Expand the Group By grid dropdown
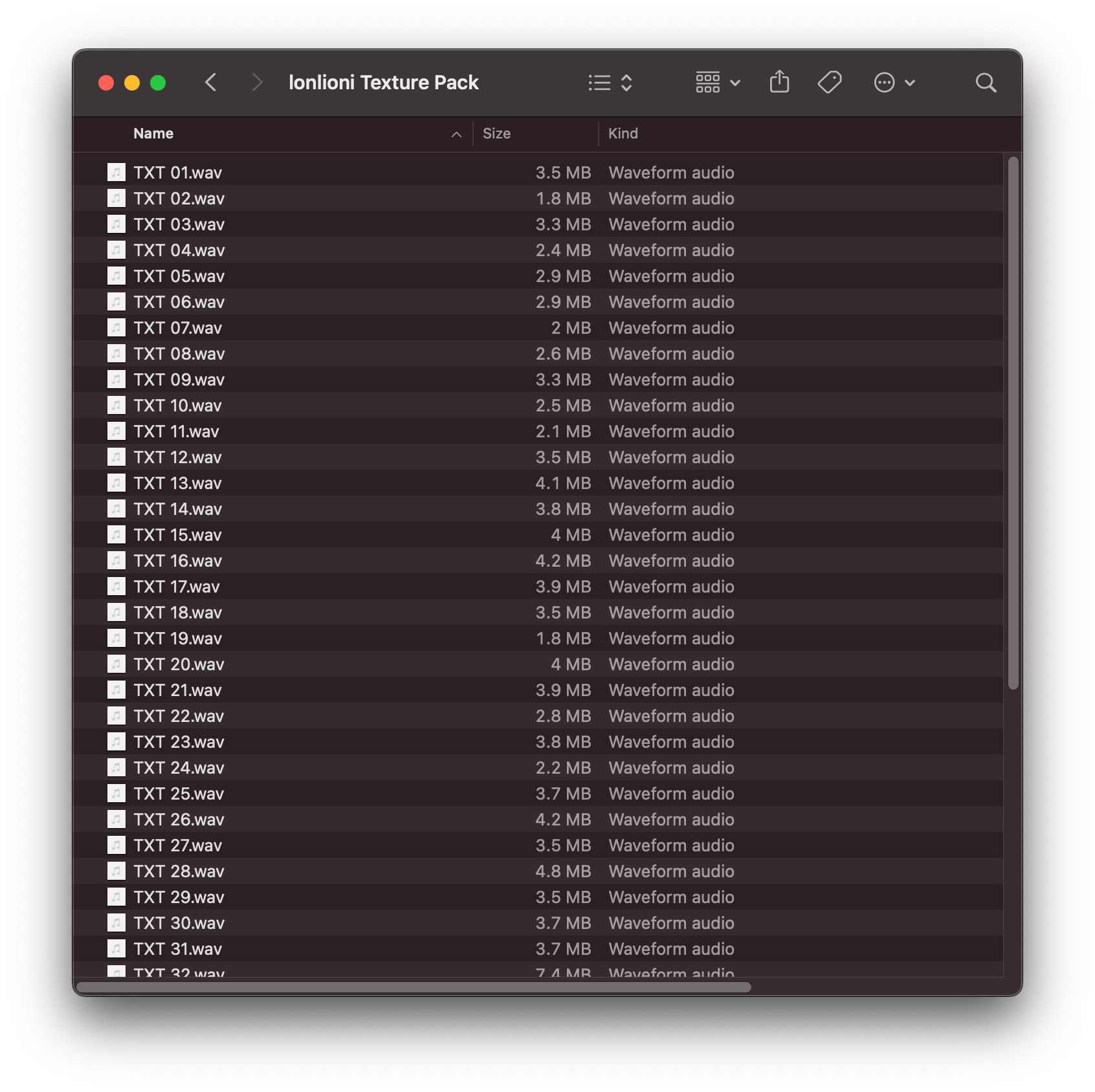Screen dimensions: 1095x1092 click(x=717, y=83)
